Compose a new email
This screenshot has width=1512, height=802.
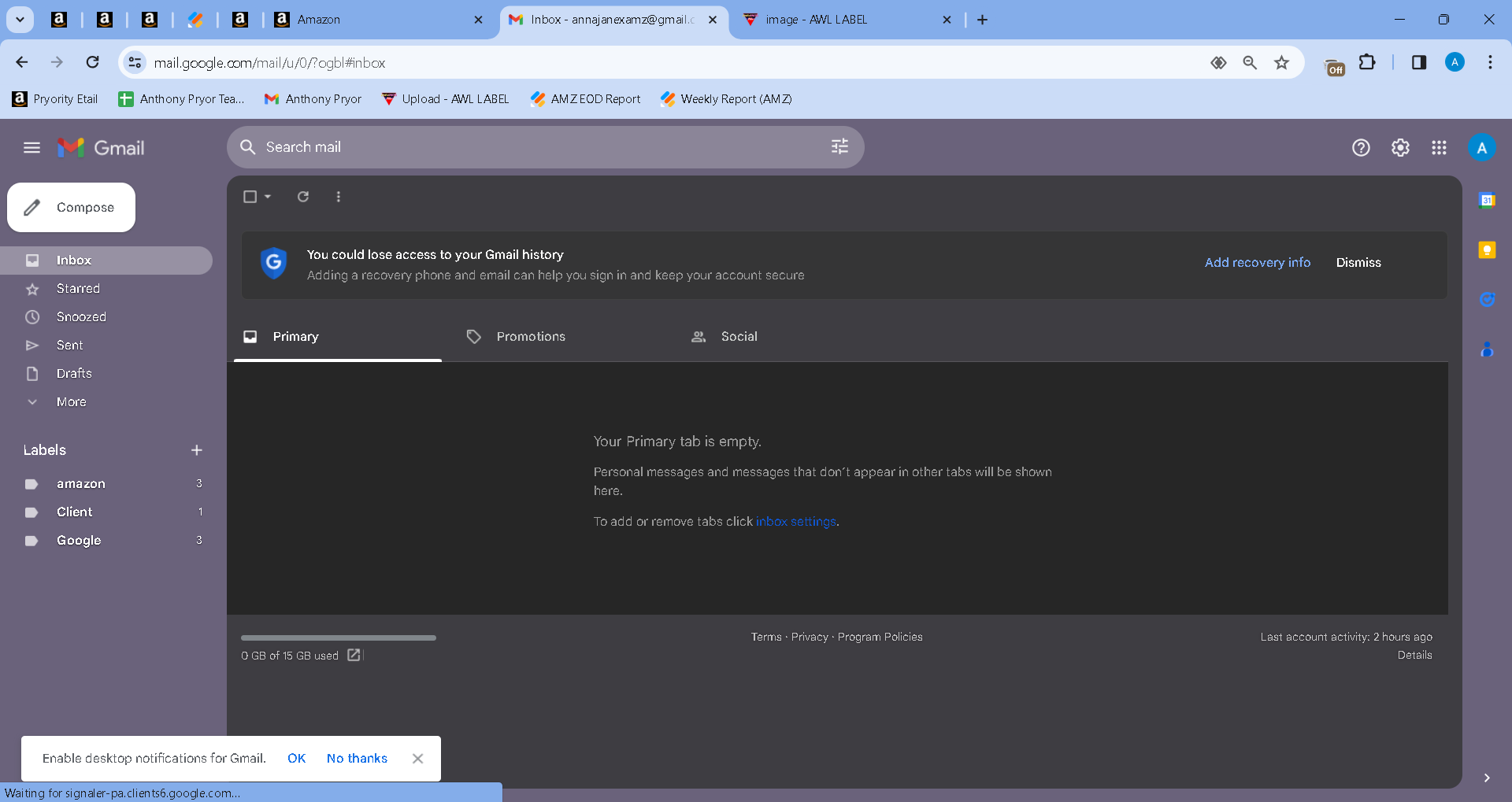[71, 208]
